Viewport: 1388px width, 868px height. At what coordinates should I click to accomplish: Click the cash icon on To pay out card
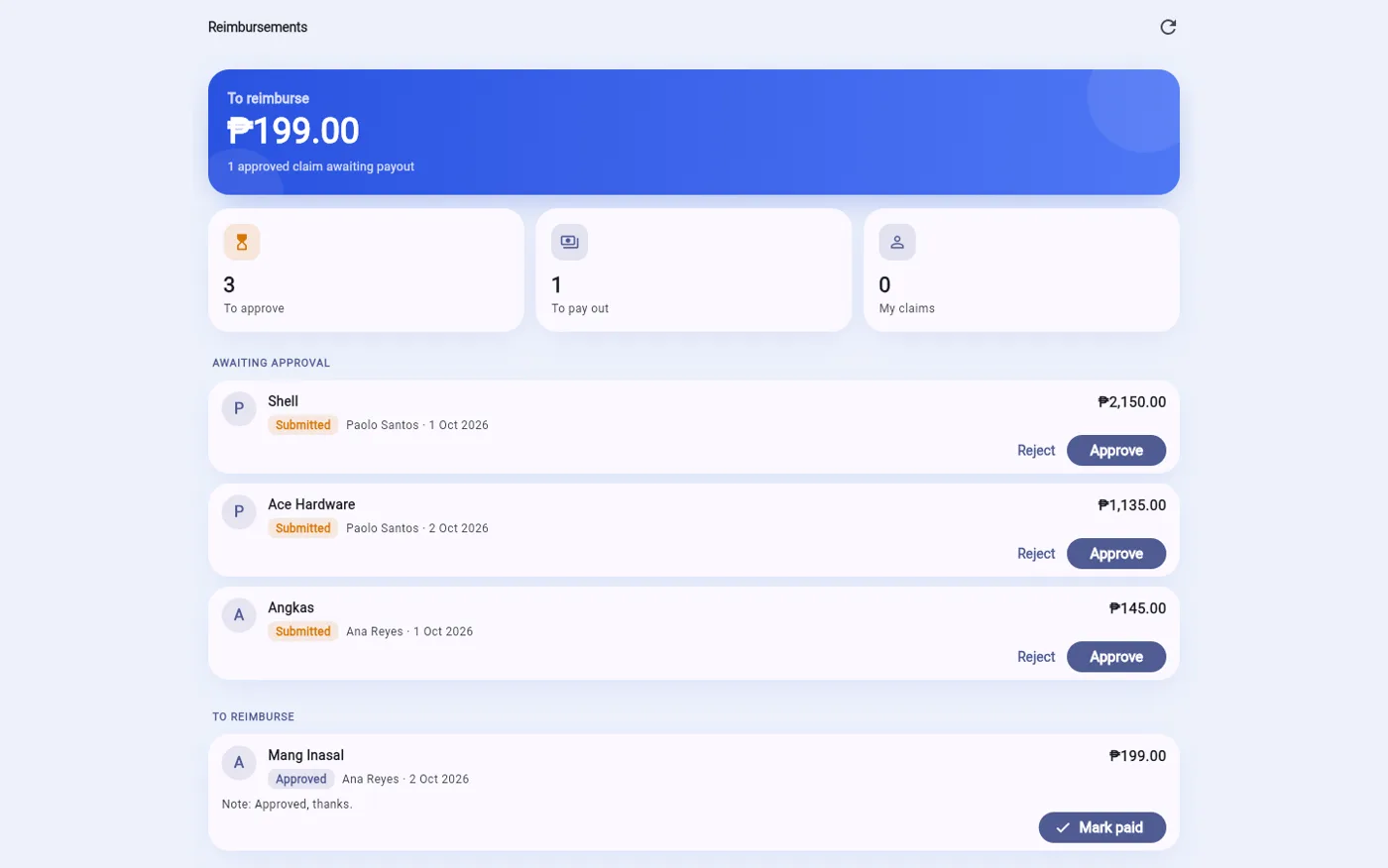[x=569, y=242]
